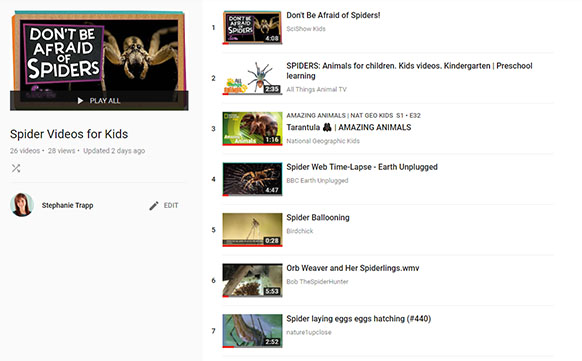Image resolution: width=582 pixels, height=361 pixels.
Task: Open the Spider laying eggs thumbnail
Action: coord(252,331)
